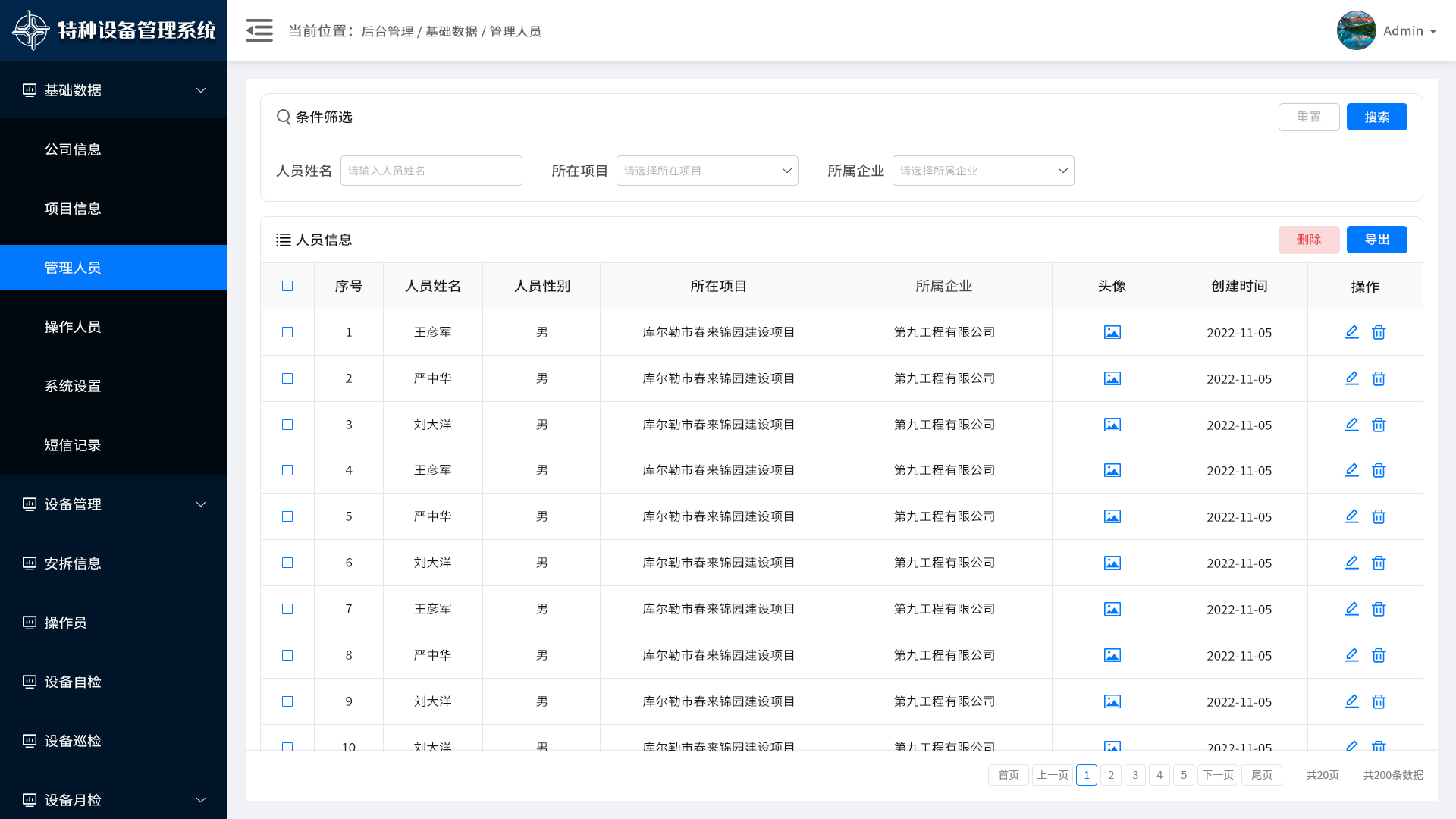The width and height of the screenshot is (1456, 819).
Task: Open the 所属企业 dropdown filter
Action: (983, 171)
